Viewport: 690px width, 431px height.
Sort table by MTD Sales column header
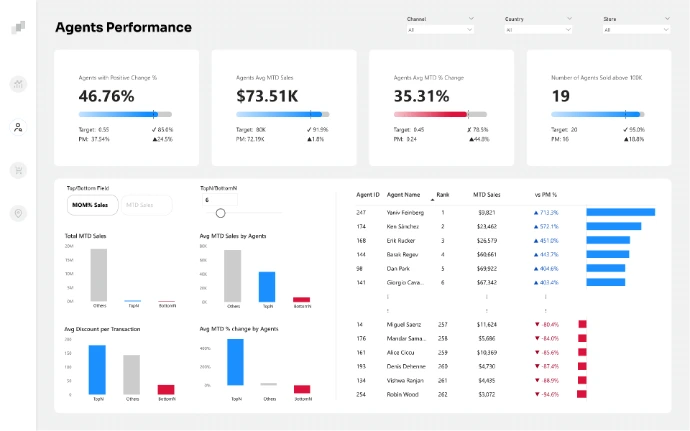(x=487, y=195)
